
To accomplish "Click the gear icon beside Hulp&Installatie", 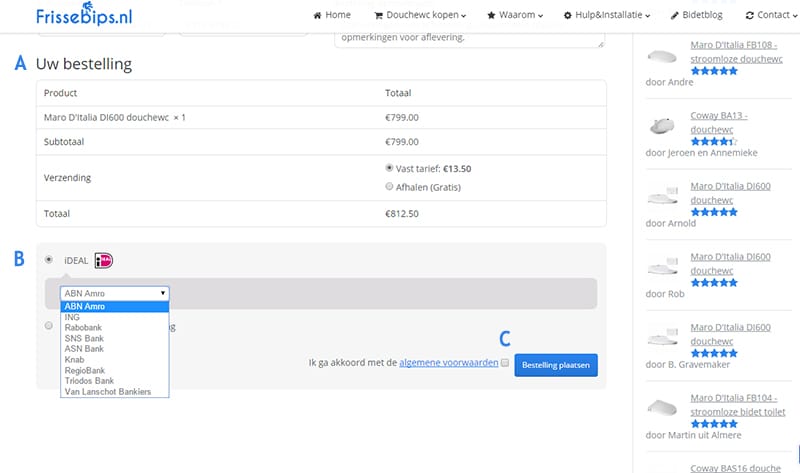I will click(568, 16).
